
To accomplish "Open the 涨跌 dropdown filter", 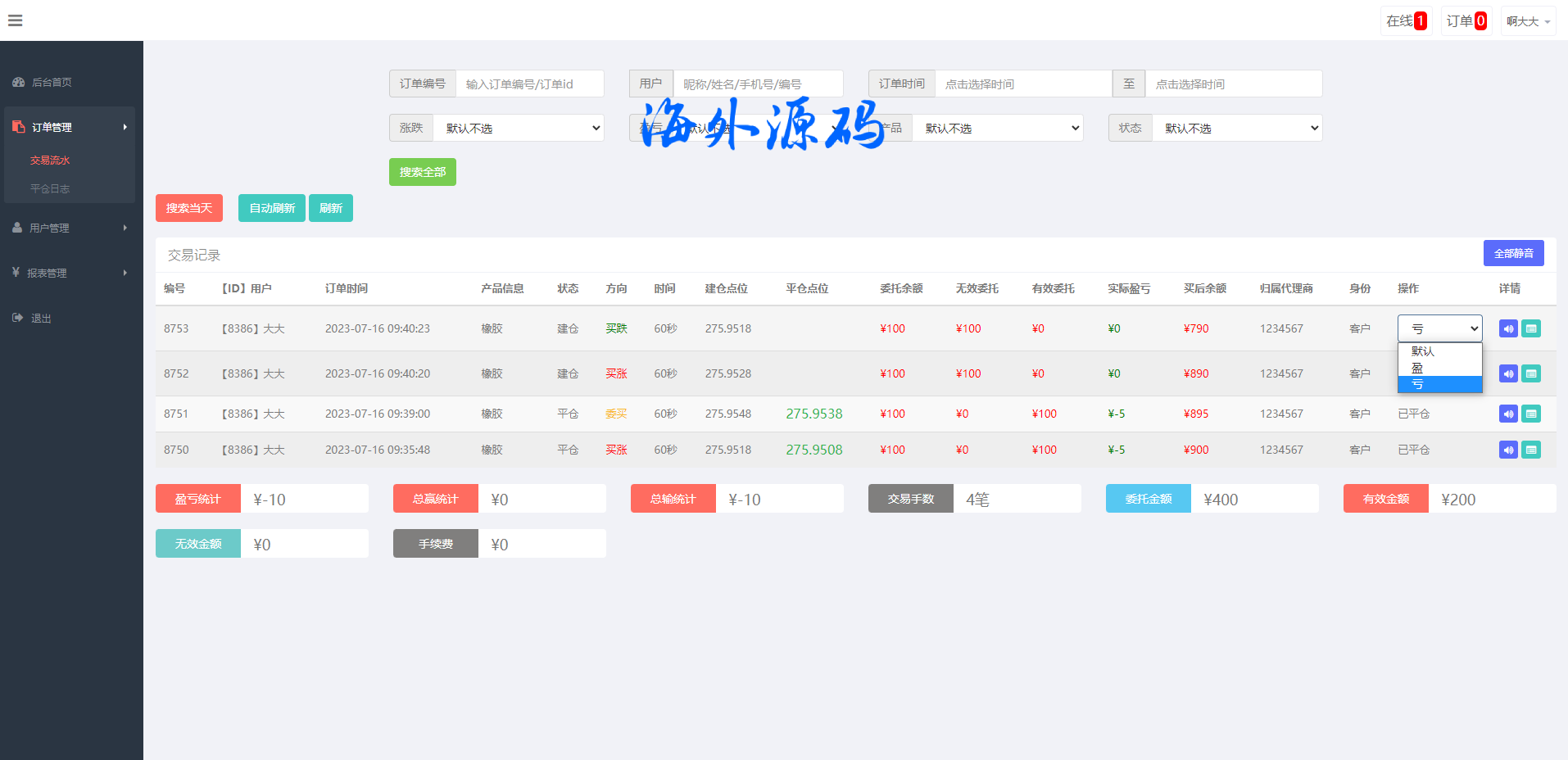I will point(518,128).
